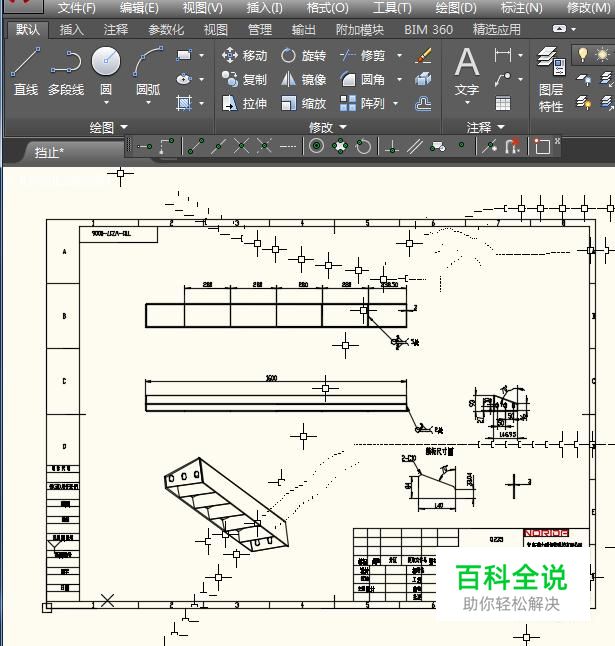This screenshot has width=615, height=646.
Task: Click the rectangle draw tool icon
Action: pos(184,55)
